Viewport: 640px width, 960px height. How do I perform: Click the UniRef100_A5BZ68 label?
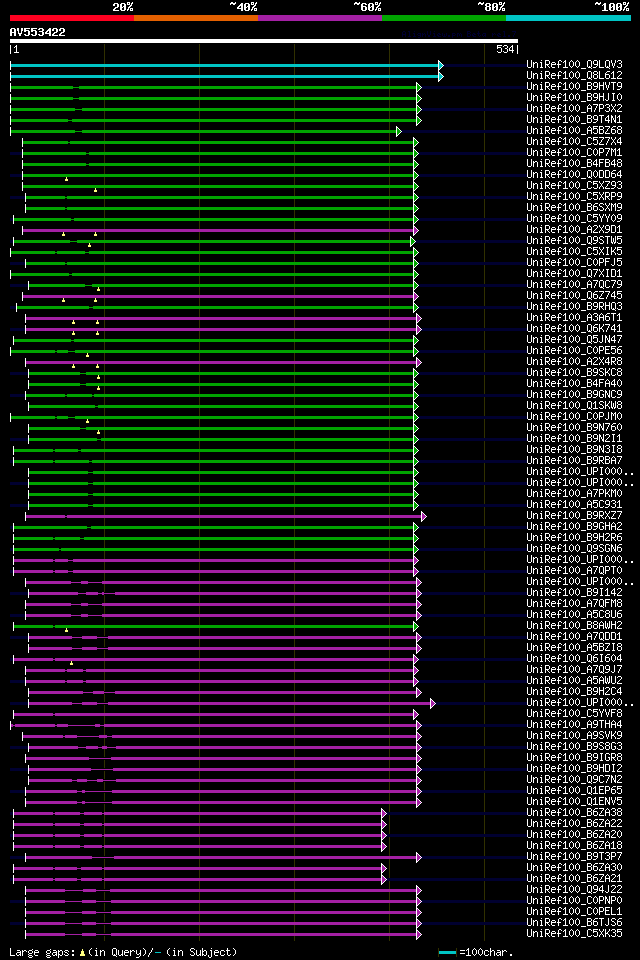point(574,130)
